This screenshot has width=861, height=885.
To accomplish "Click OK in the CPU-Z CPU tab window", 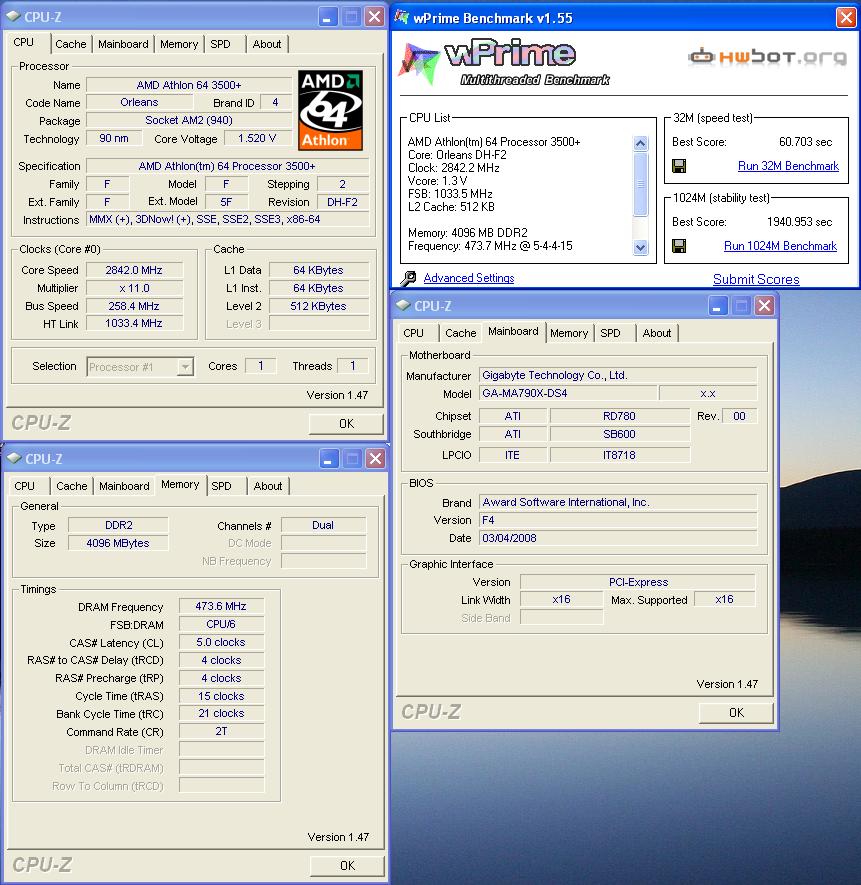I will click(x=346, y=424).
